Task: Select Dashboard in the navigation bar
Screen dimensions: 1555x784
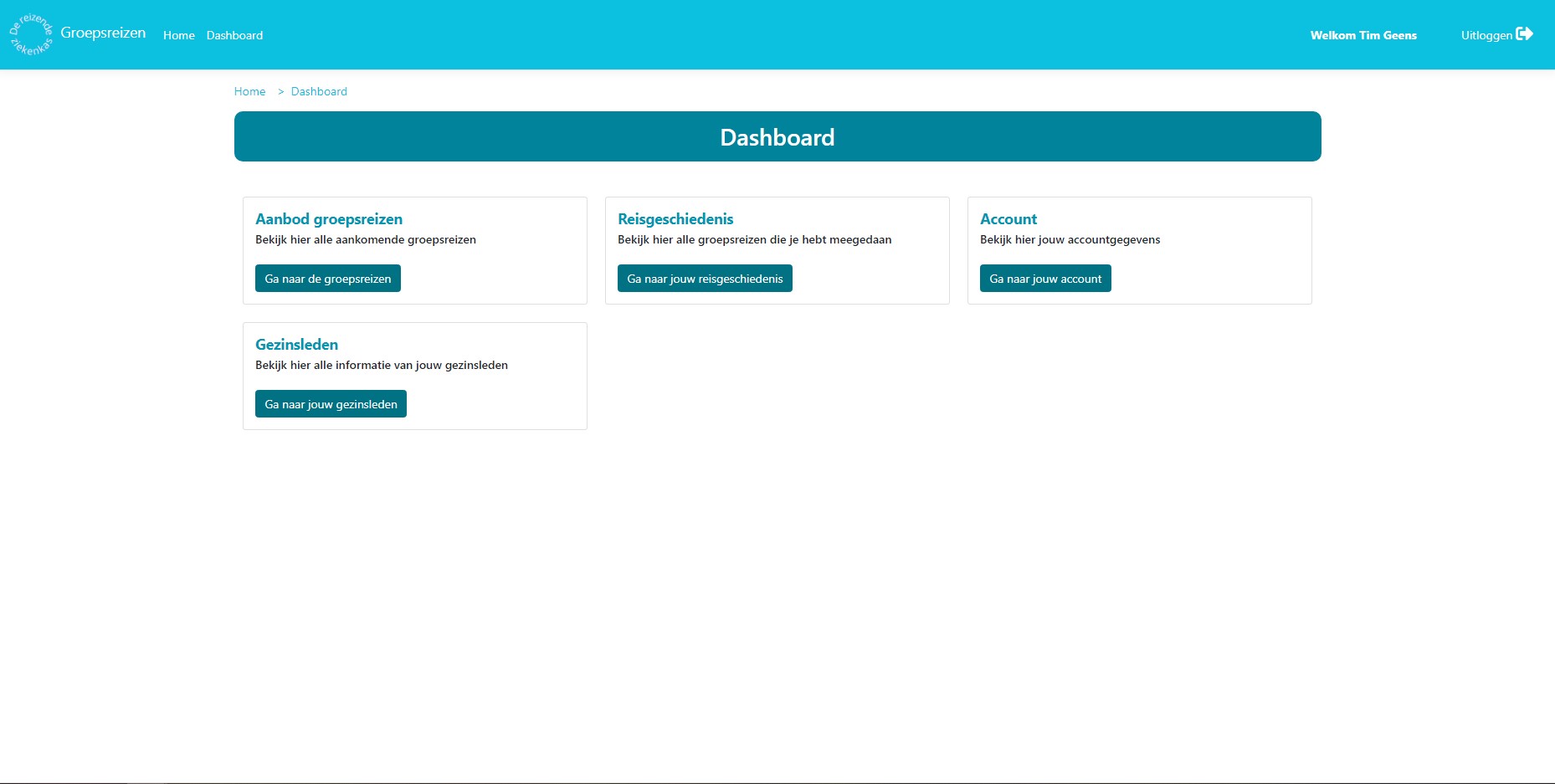Action: point(234,35)
